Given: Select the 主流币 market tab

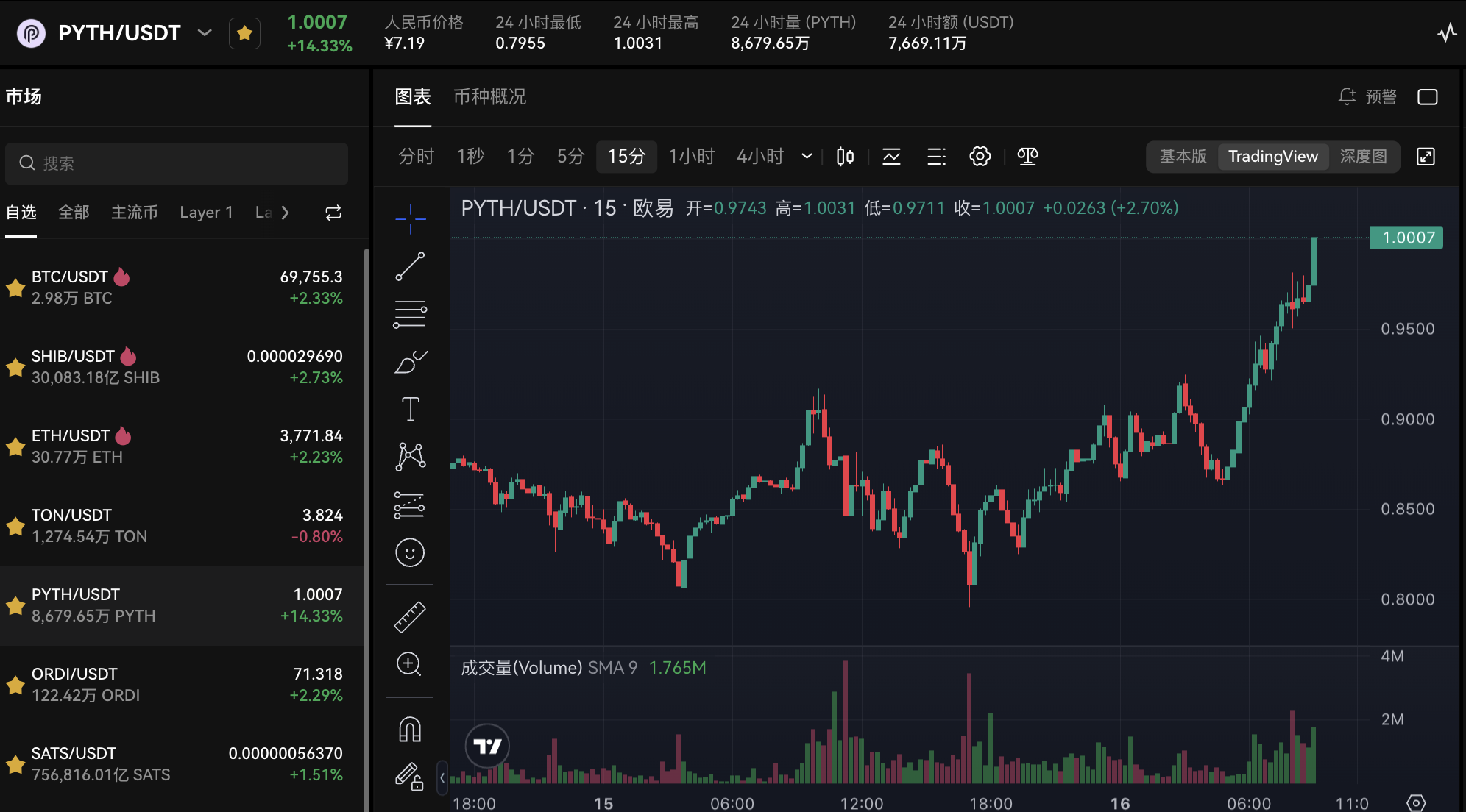Looking at the screenshot, I should [x=134, y=213].
